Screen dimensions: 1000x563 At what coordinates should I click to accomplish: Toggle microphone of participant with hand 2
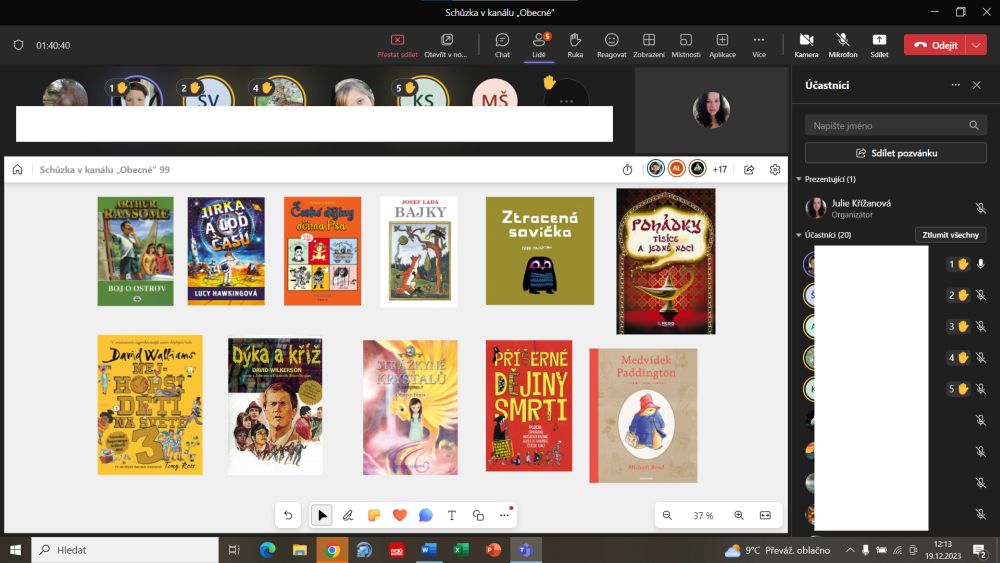click(980, 295)
